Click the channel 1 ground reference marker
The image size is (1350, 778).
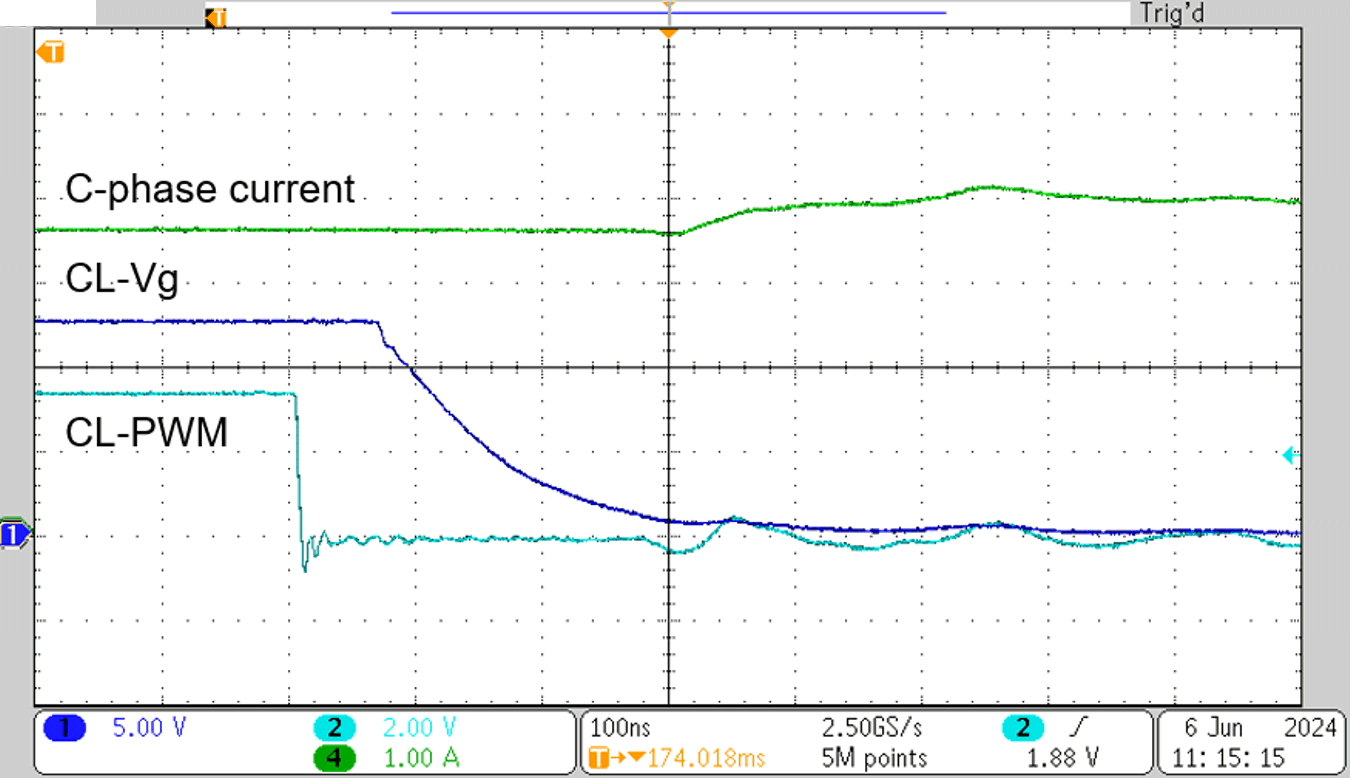[15, 535]
